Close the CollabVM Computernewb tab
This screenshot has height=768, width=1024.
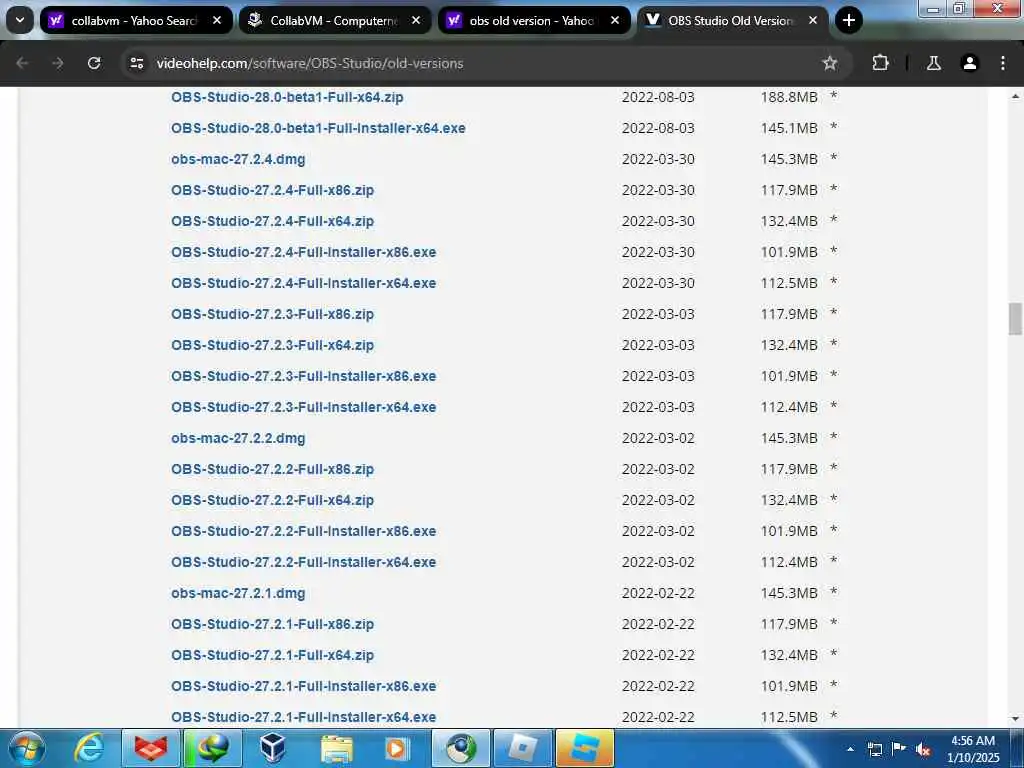[x=416, y=20]
